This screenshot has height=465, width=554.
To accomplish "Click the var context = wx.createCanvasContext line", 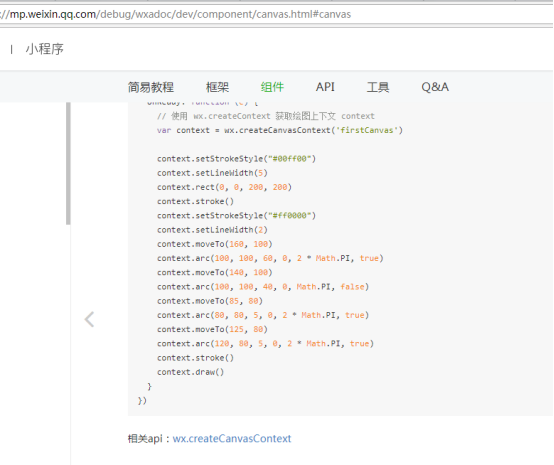I will point(280,130).
